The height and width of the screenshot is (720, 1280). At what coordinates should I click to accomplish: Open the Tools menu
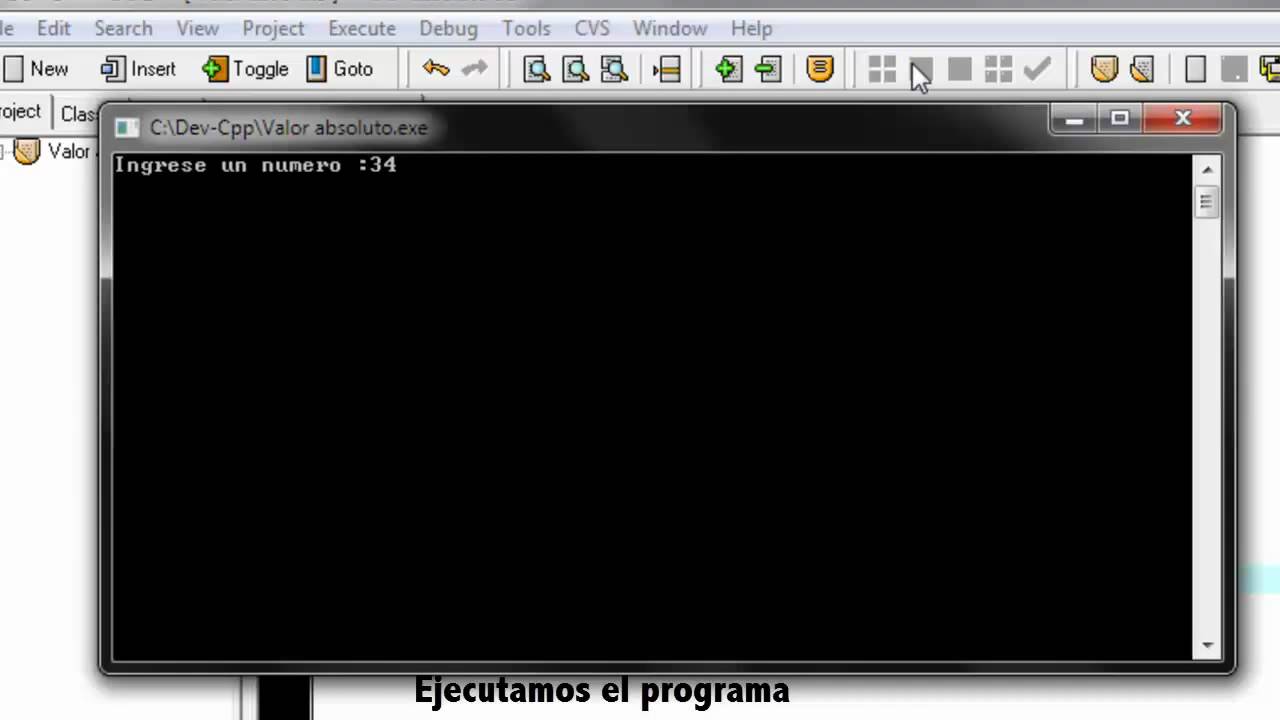coord(526,28)
